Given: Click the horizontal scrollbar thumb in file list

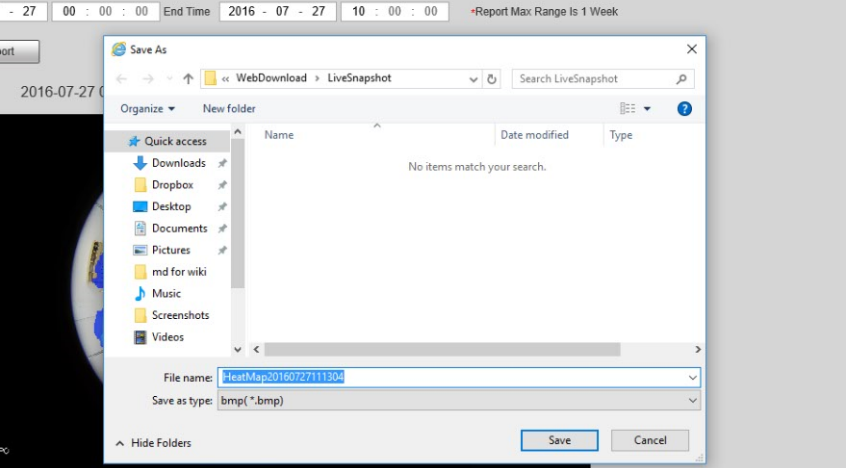Looking at the screenshot, I should 442,350.
